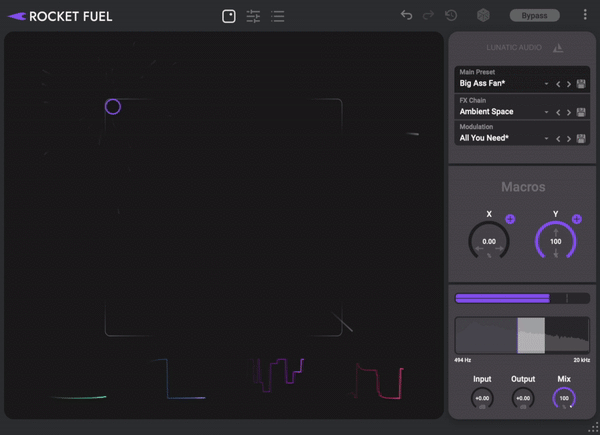Open the list view icon
600x435 pixels.
278,16
